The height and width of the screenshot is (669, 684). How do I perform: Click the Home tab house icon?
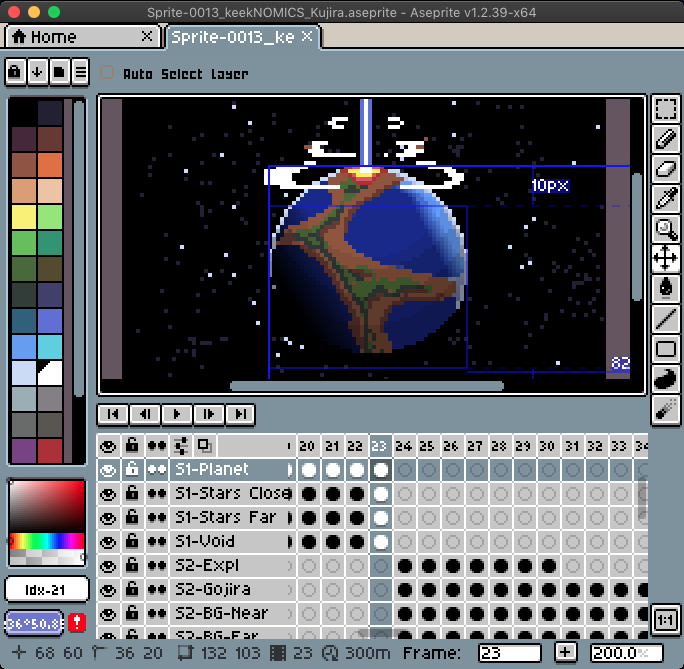(19, 37)
